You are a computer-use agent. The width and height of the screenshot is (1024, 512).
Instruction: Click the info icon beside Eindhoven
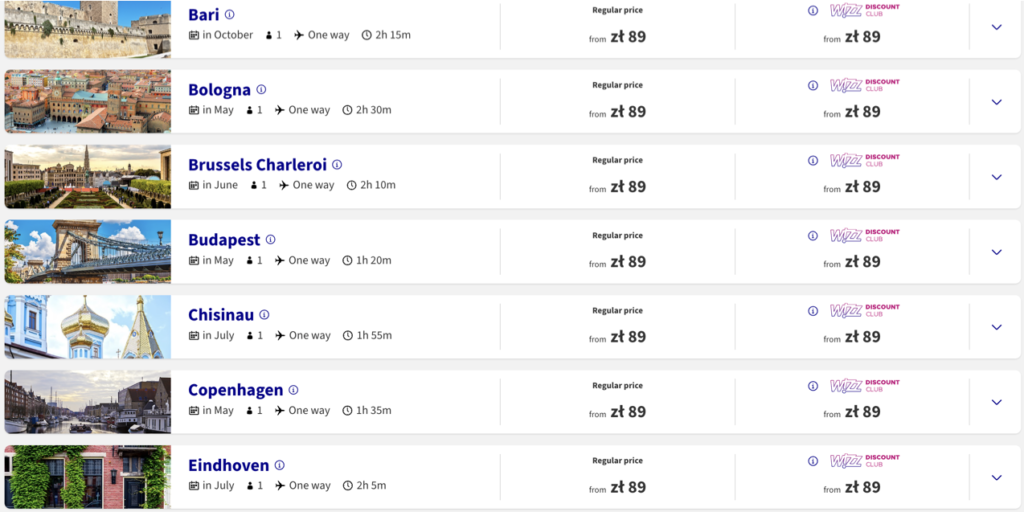point(279,465)
